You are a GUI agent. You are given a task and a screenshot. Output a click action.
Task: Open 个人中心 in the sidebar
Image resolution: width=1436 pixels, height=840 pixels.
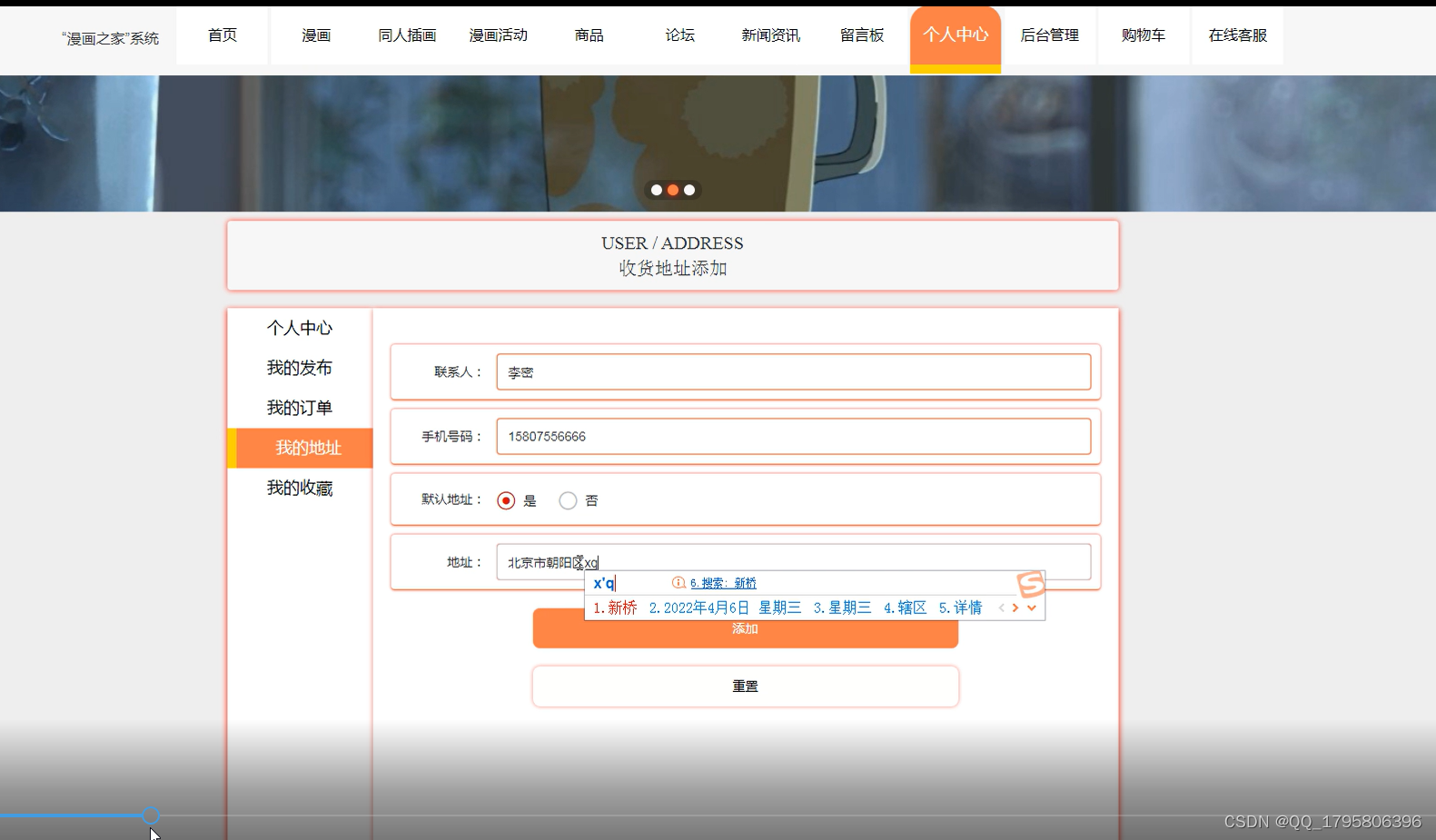(x=300, y=328)
